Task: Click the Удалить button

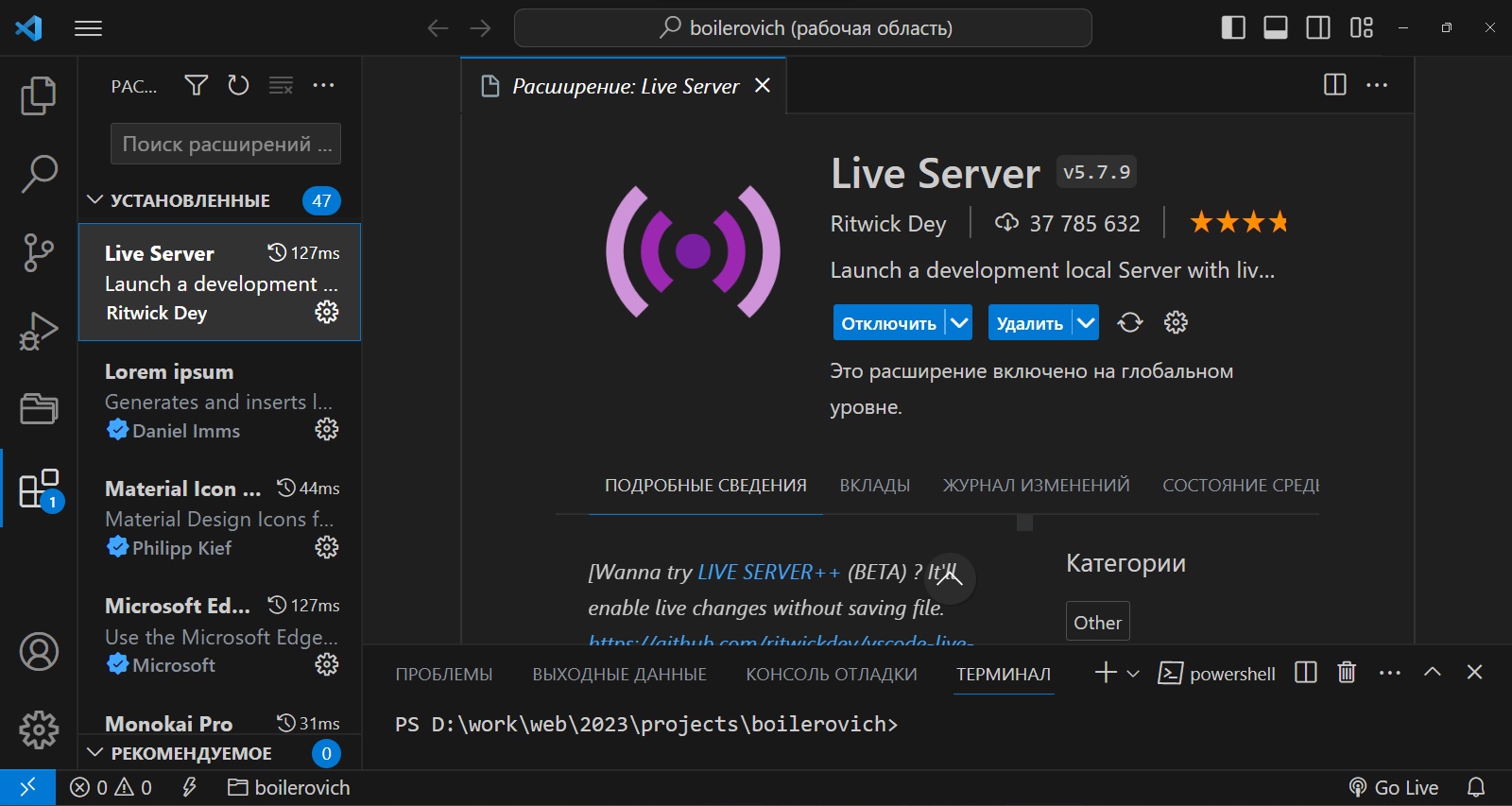Action: click(1029, 322)
